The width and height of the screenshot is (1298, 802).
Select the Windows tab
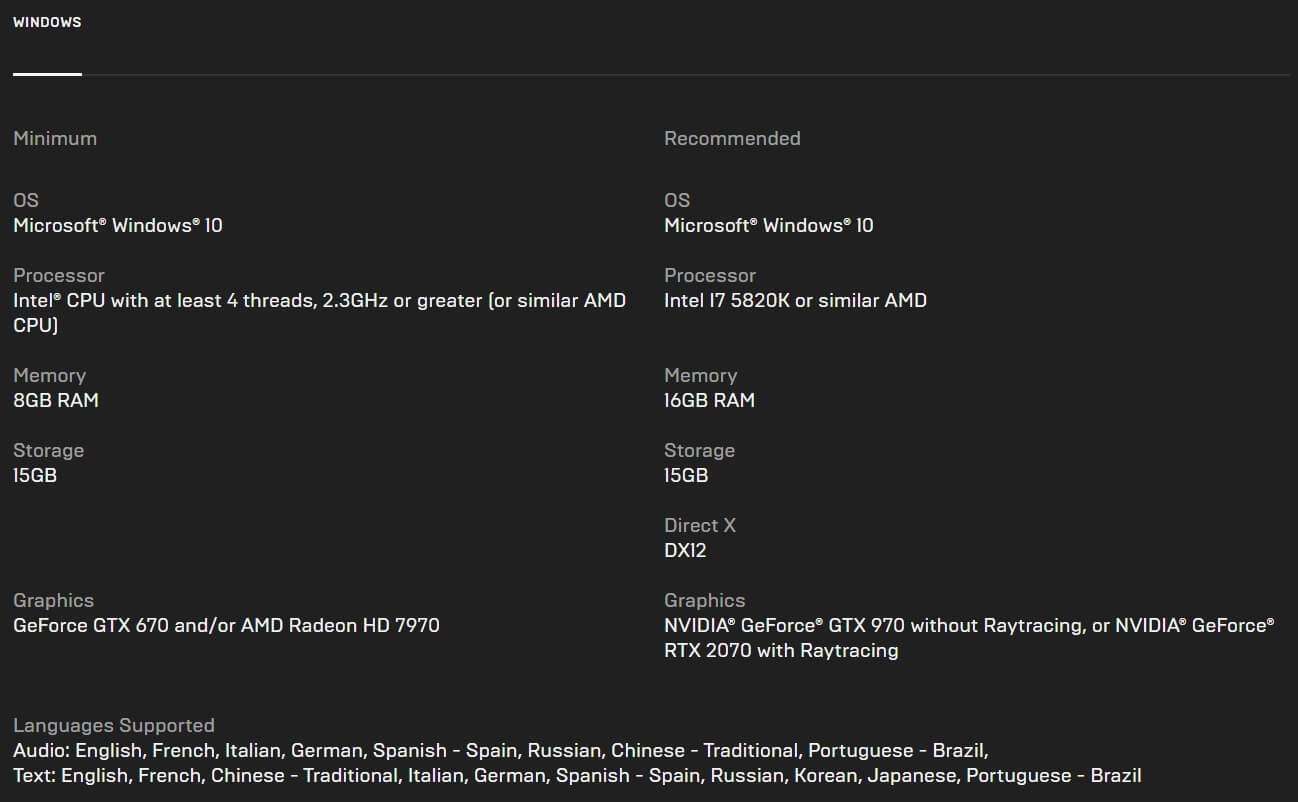(47, 22)
